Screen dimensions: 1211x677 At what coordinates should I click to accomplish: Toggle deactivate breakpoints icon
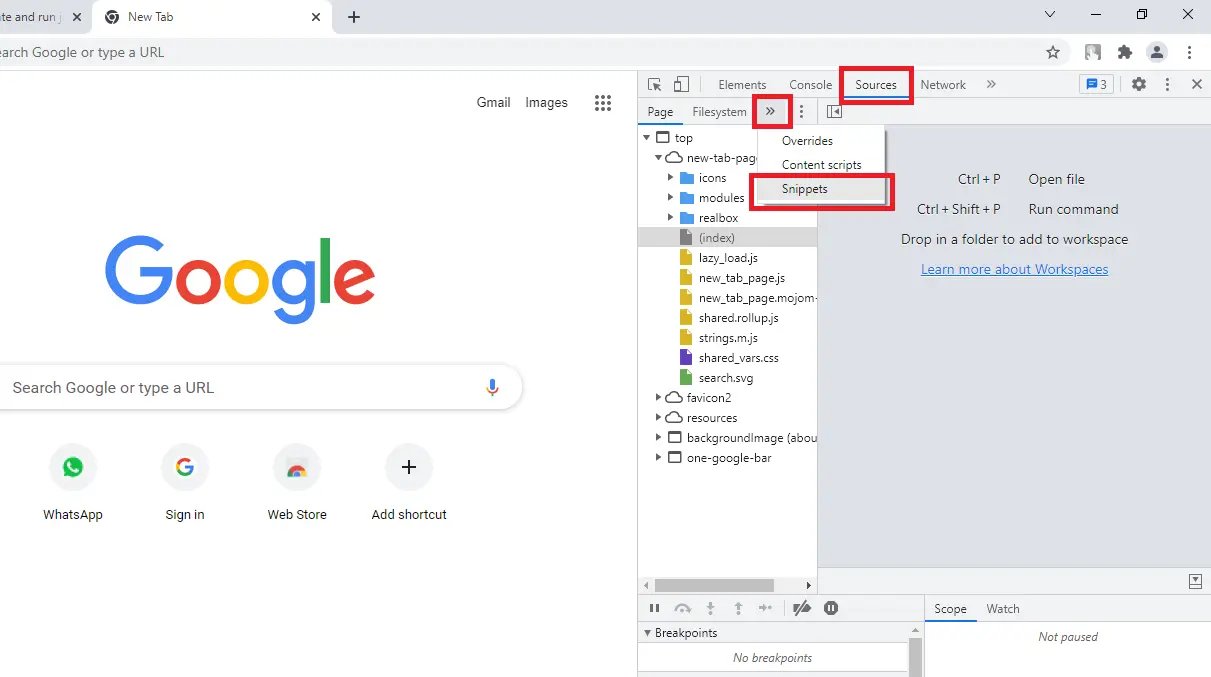tap(802, 608)
